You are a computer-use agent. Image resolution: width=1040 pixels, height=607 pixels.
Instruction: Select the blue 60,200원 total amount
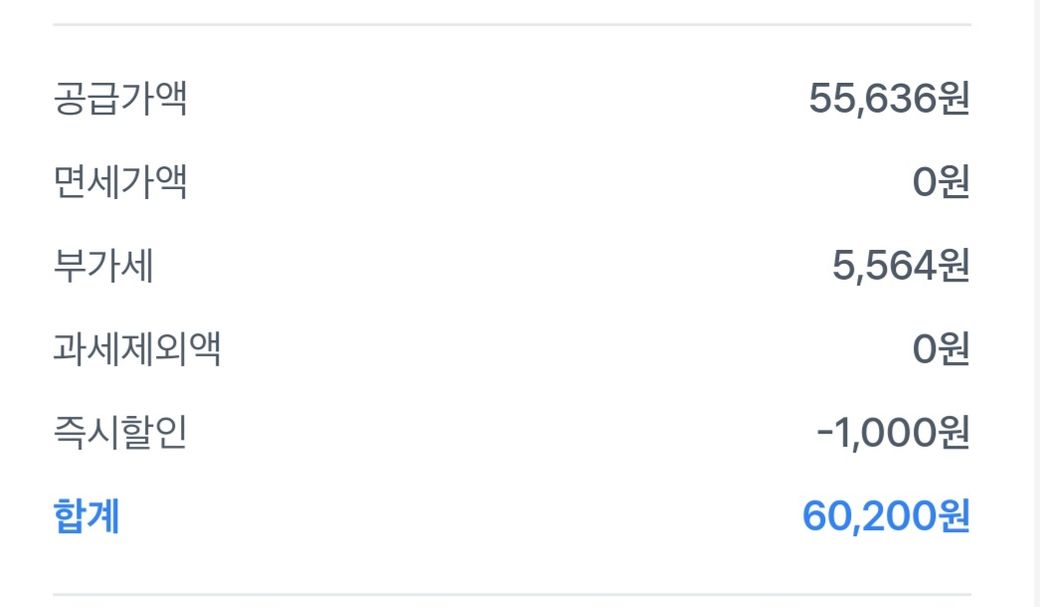pos(886,517)
